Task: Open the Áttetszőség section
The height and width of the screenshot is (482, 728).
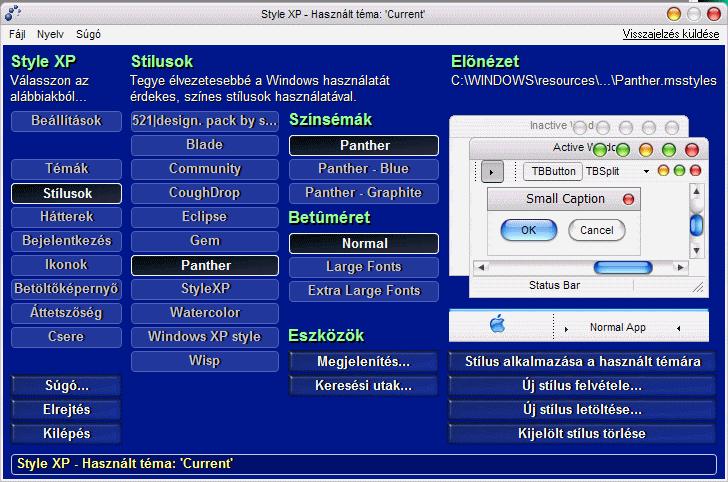Action: point(66,313)
